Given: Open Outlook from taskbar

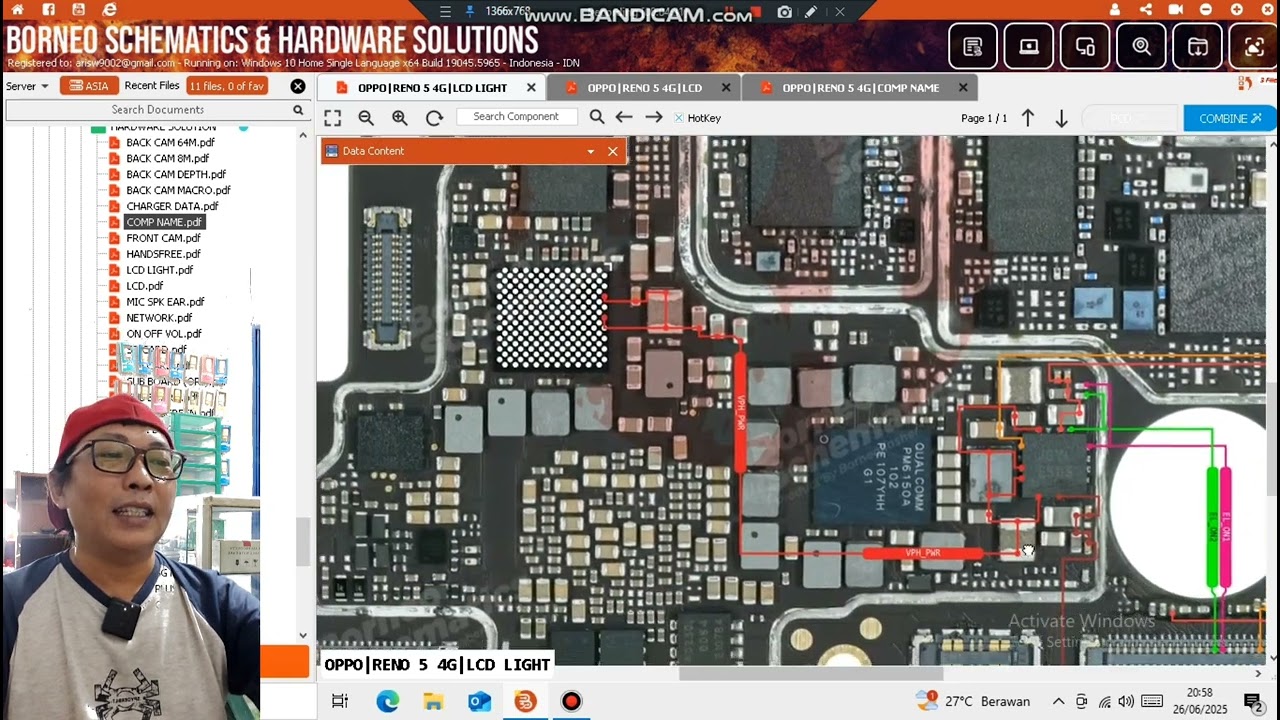Looking at the screenshot, I should (x=479, y=701).
